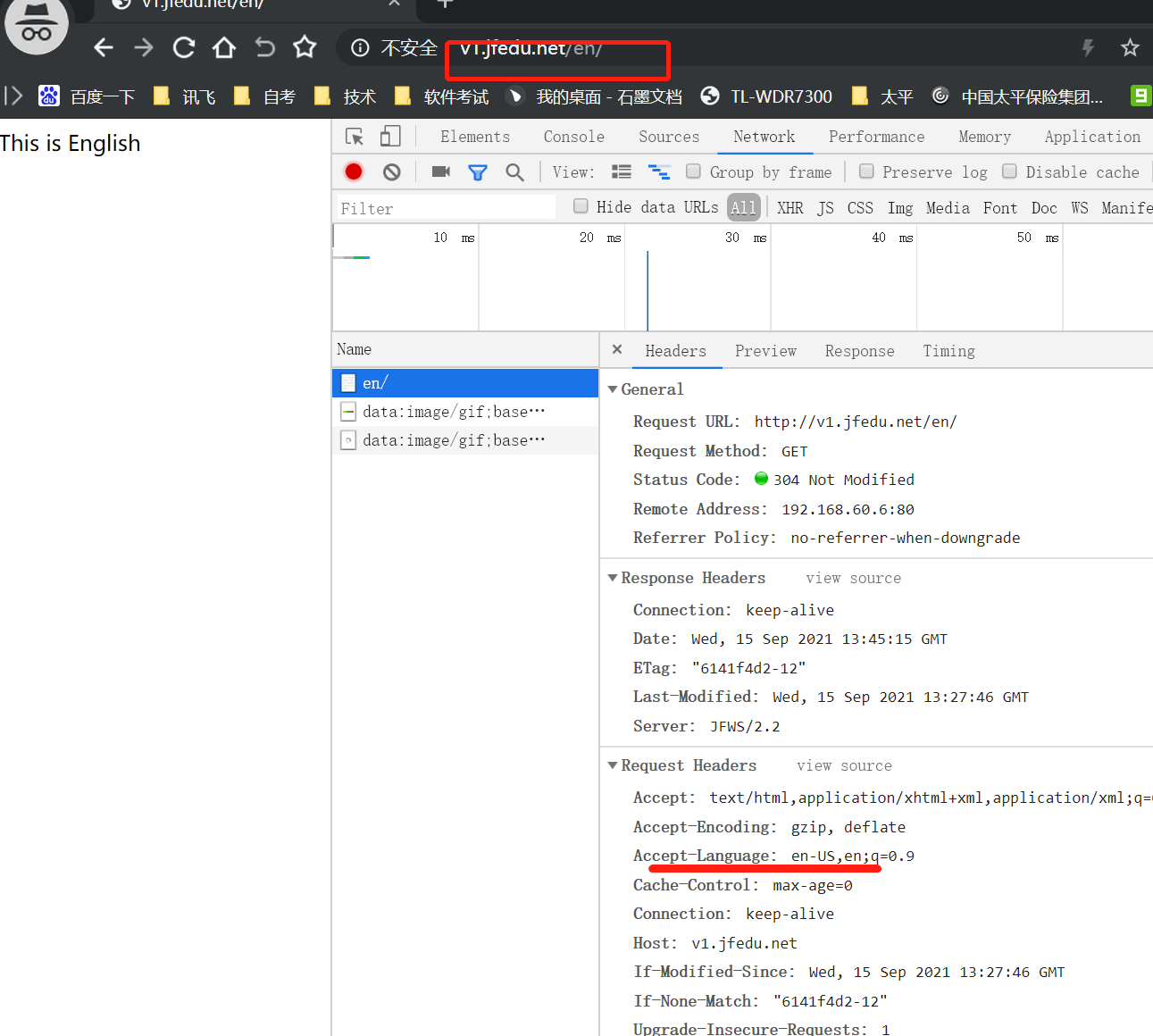
Task: Click view source beside Request Headers
Action: (x=845, y=765)
